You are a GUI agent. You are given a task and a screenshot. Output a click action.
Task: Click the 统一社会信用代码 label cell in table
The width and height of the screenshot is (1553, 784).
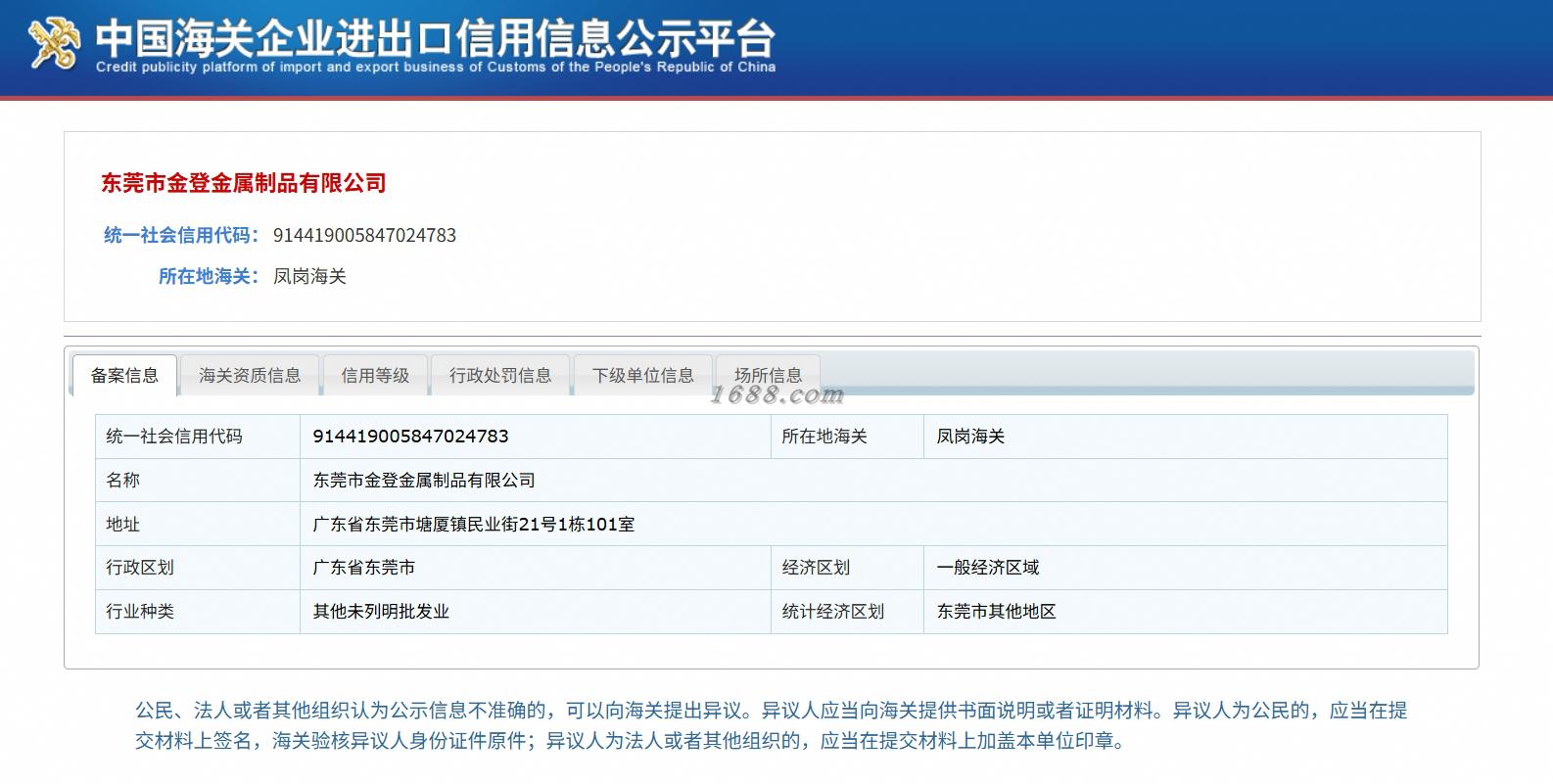pos(198,437)
